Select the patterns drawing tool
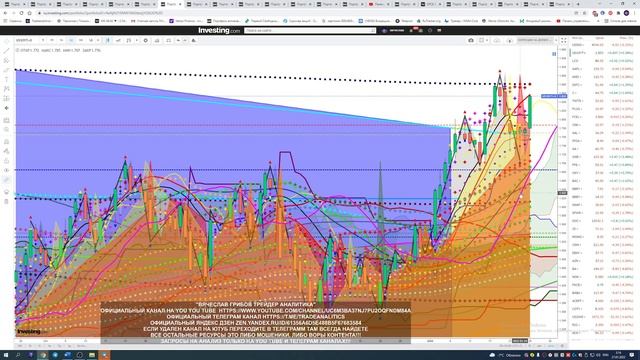The image size is (640, 360). point(6,89)
